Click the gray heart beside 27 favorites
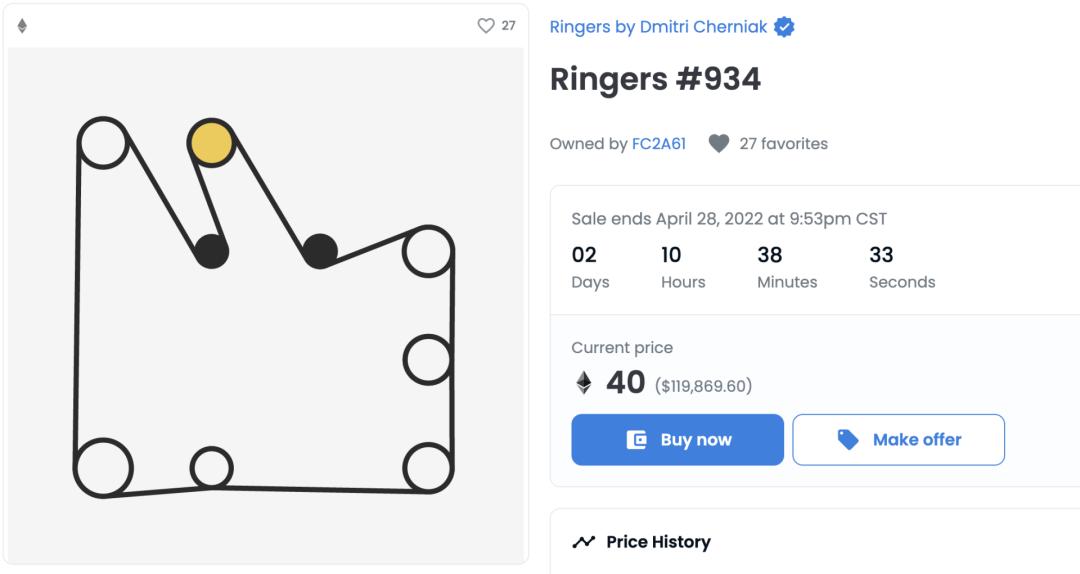1080x574 pixels. pyautogui.click(x=718, y=144)
